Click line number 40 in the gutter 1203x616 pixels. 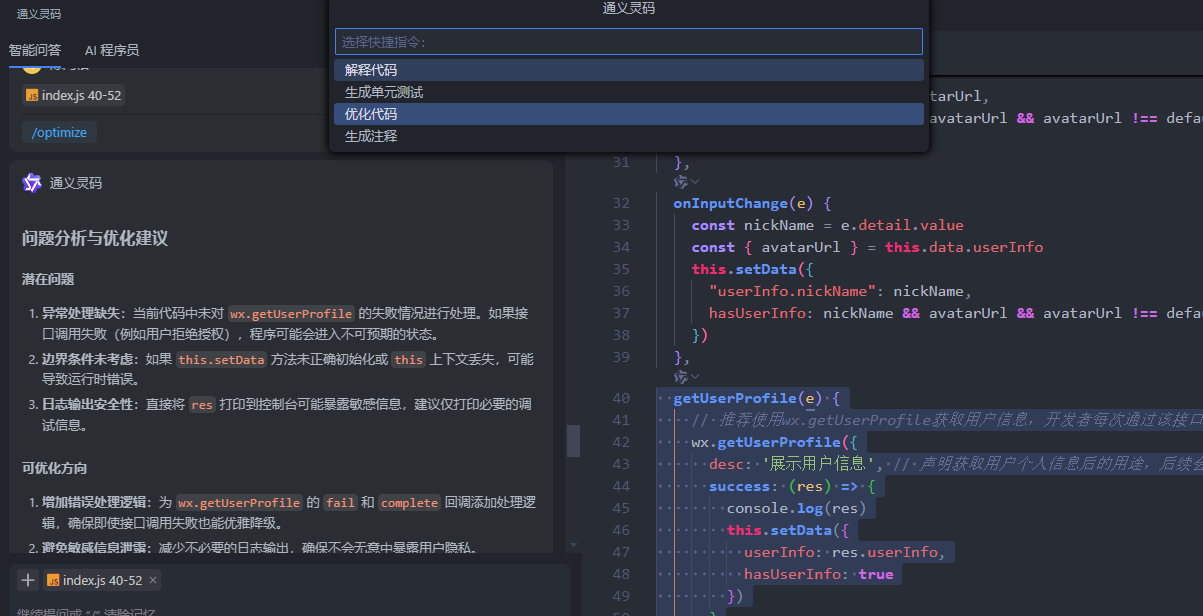620,398
